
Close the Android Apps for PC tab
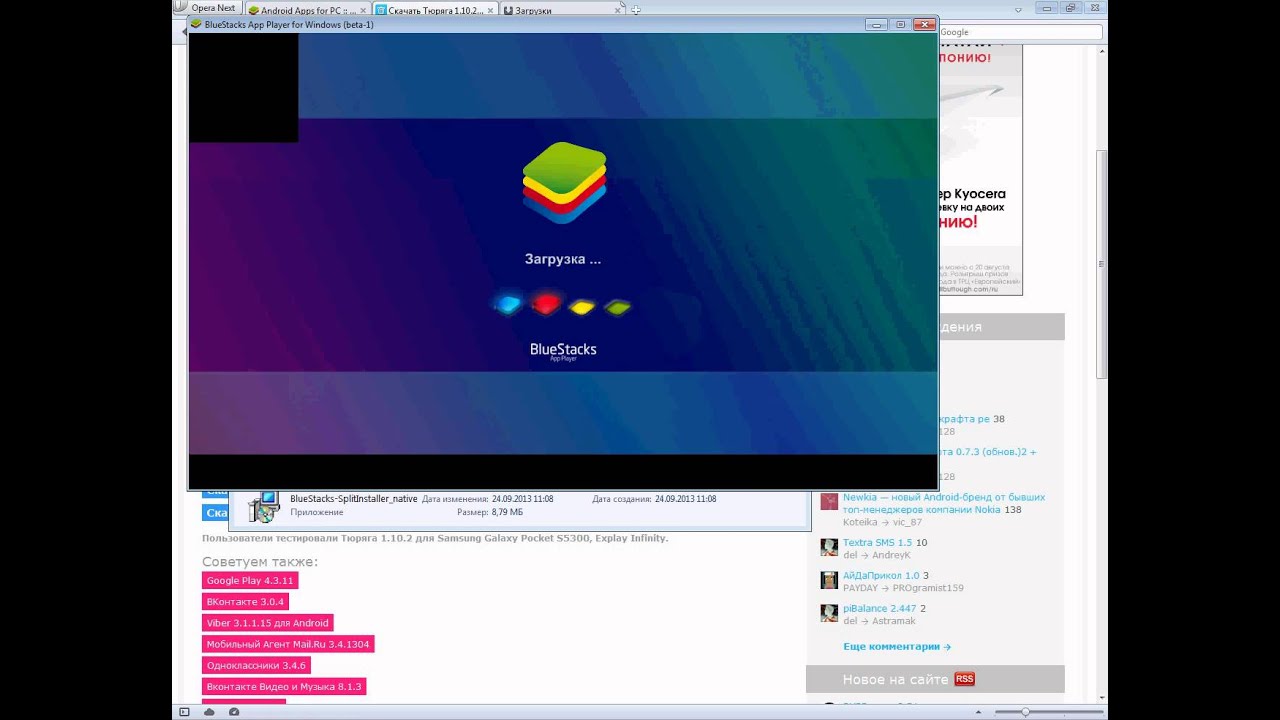[x=362, y=10]
